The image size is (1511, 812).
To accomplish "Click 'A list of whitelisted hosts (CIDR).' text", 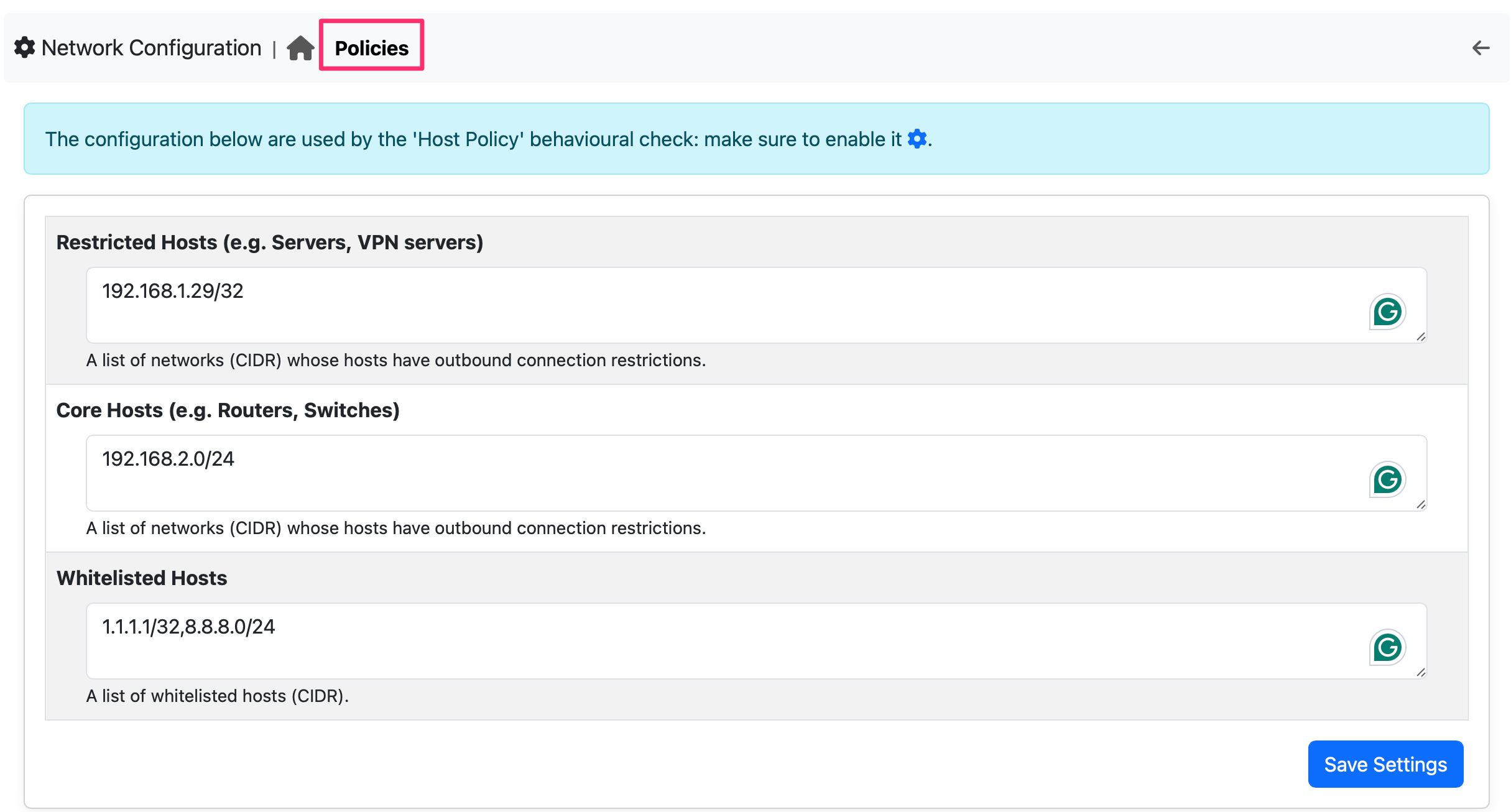I will click(x=218, y=696).
